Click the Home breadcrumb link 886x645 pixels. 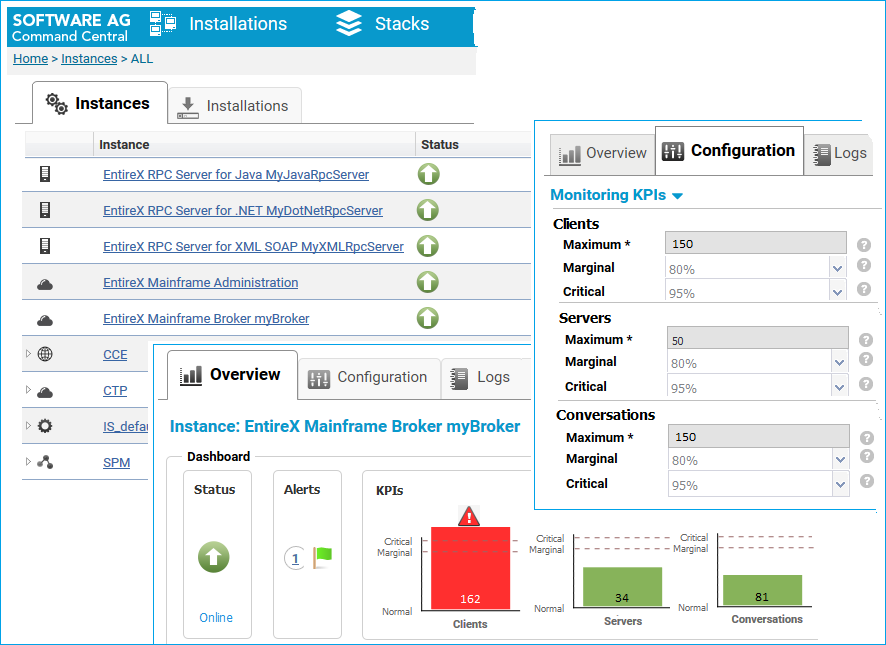pos(31,59)
